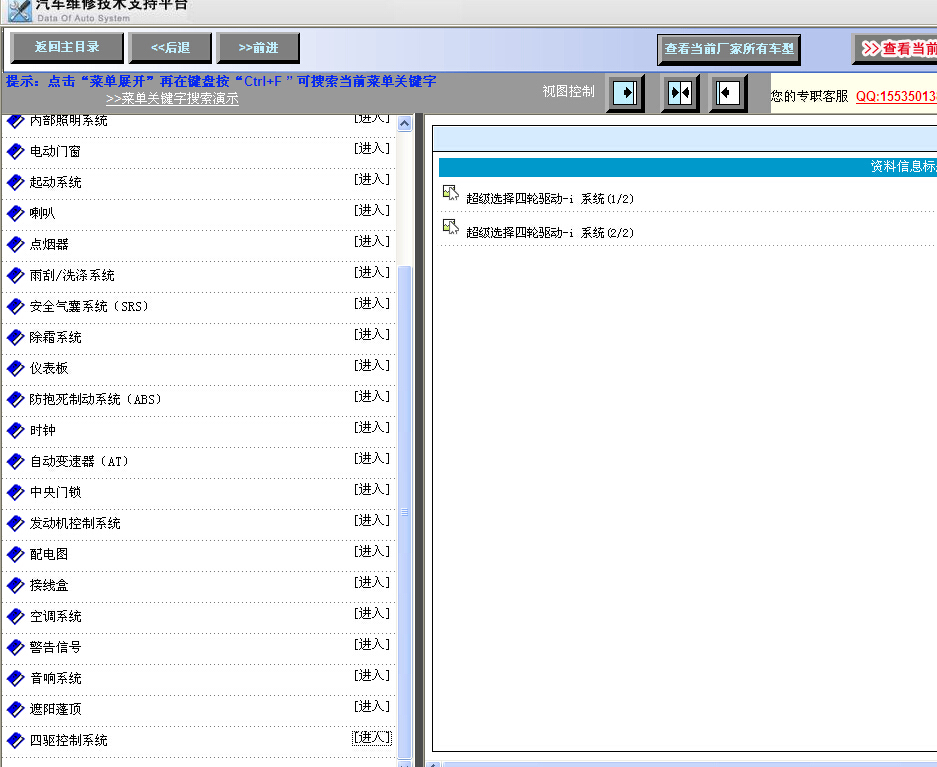Click document icon beside 系统(1/2)
This screenshot has height=767, width=937.
click(x=451, y=193)
